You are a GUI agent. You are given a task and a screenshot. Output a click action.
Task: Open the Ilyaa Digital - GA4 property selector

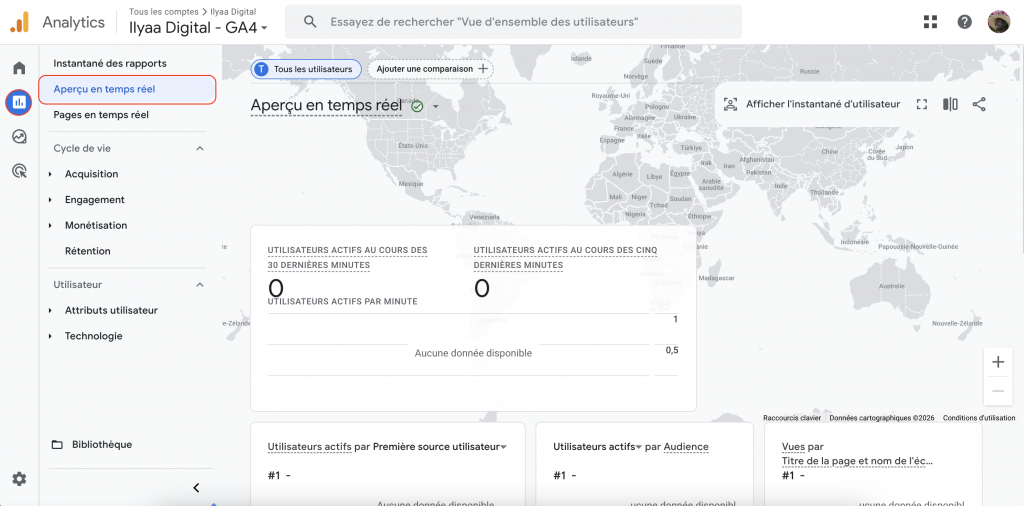[199, 27]
